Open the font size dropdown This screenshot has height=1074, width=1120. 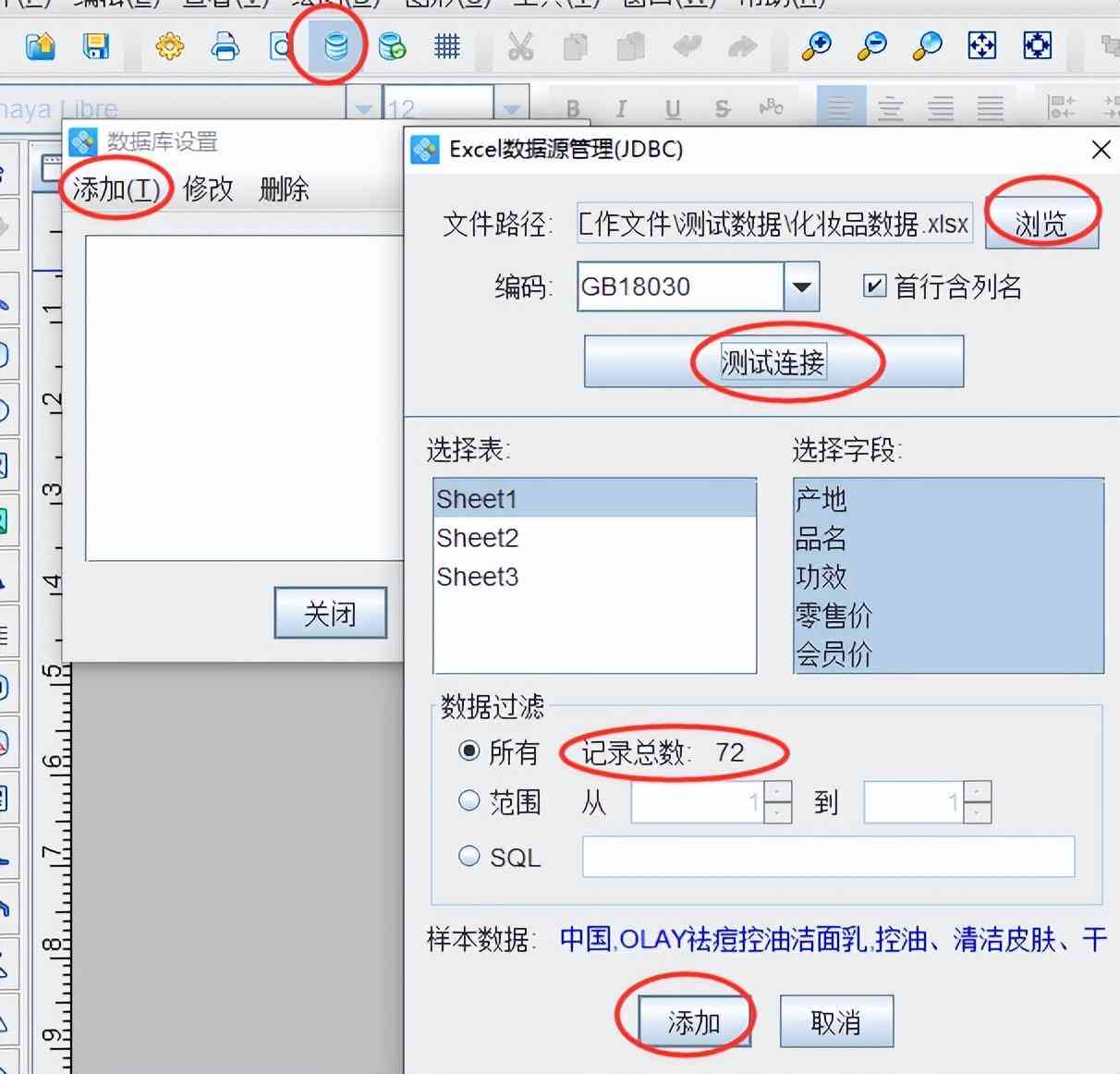point(511,107)
